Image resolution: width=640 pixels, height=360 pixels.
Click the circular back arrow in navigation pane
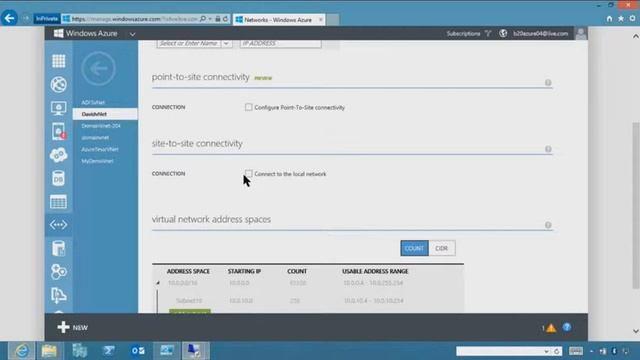[x=98, y=69]
